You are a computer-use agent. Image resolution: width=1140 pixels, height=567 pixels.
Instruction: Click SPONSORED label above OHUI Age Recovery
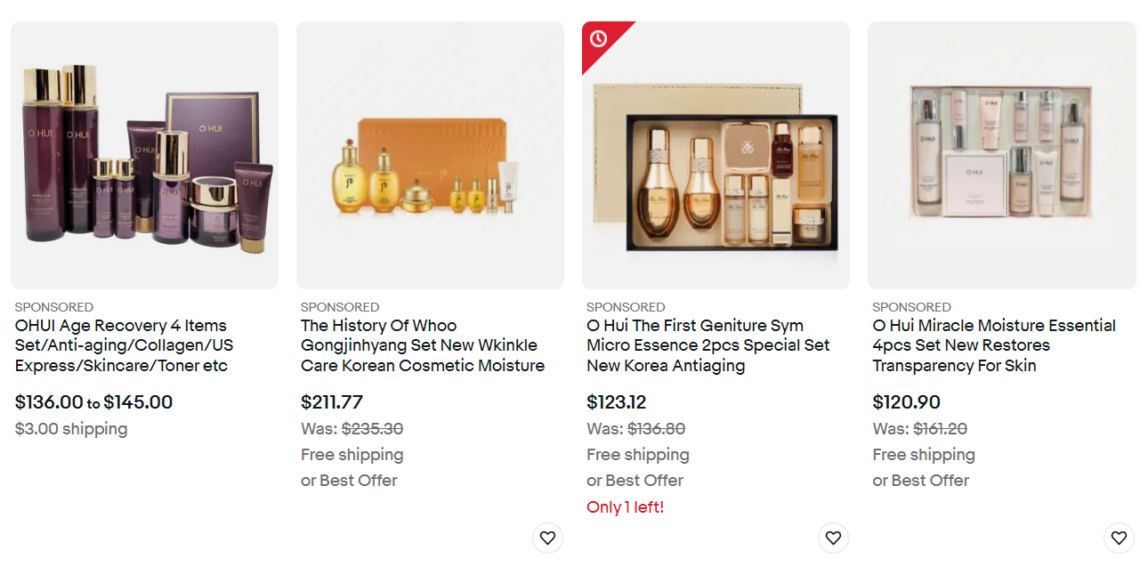coord(54,307)
